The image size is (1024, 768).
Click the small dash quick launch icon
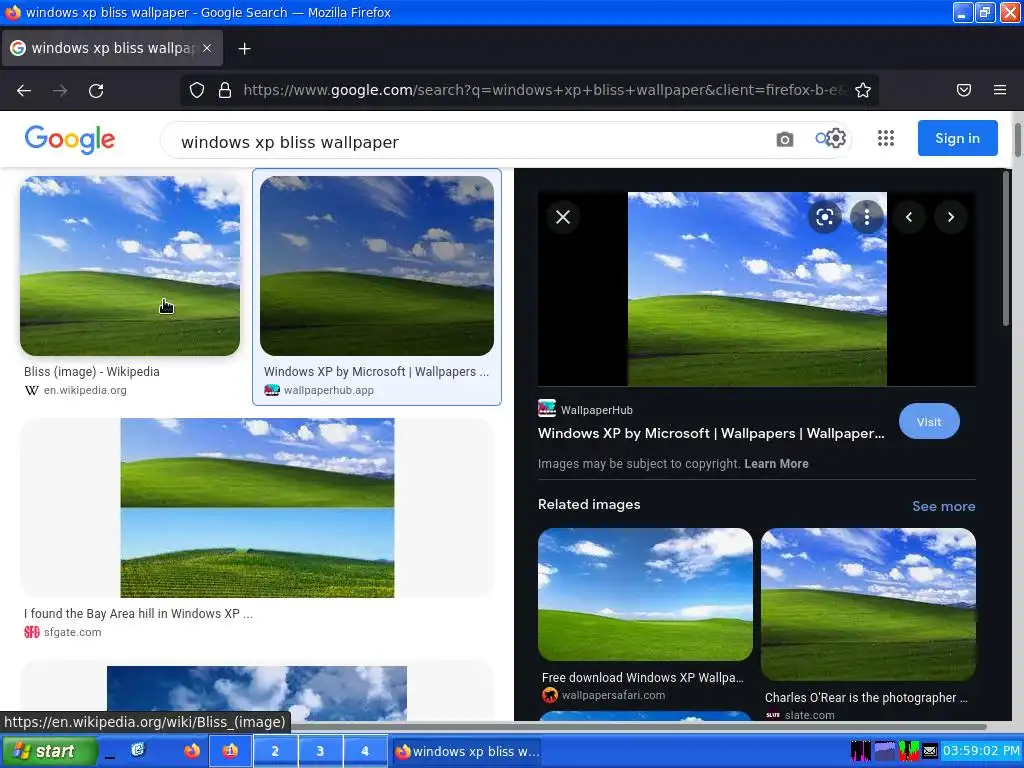[110, 754]
